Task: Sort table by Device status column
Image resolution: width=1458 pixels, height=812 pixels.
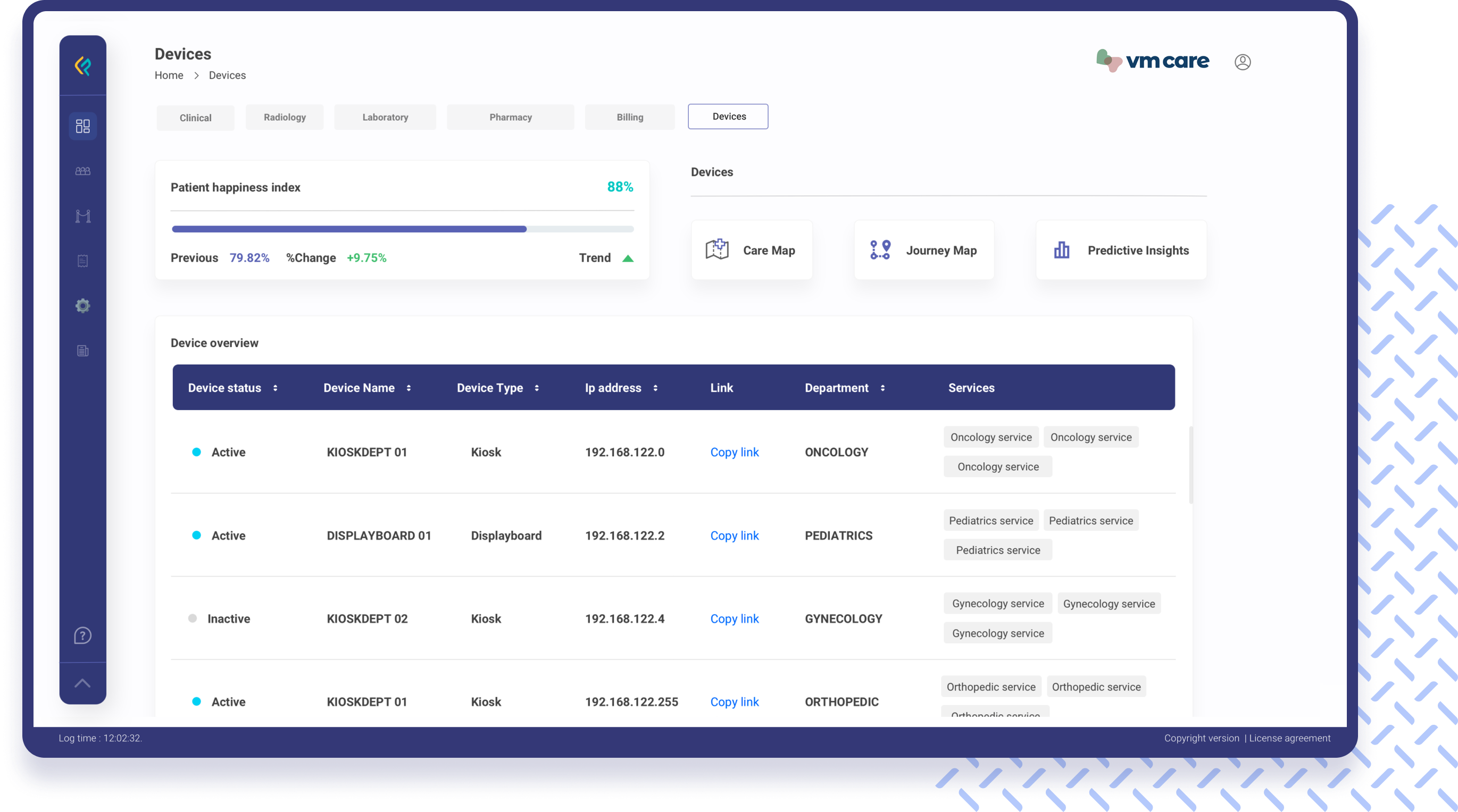Action: [275, 388]
